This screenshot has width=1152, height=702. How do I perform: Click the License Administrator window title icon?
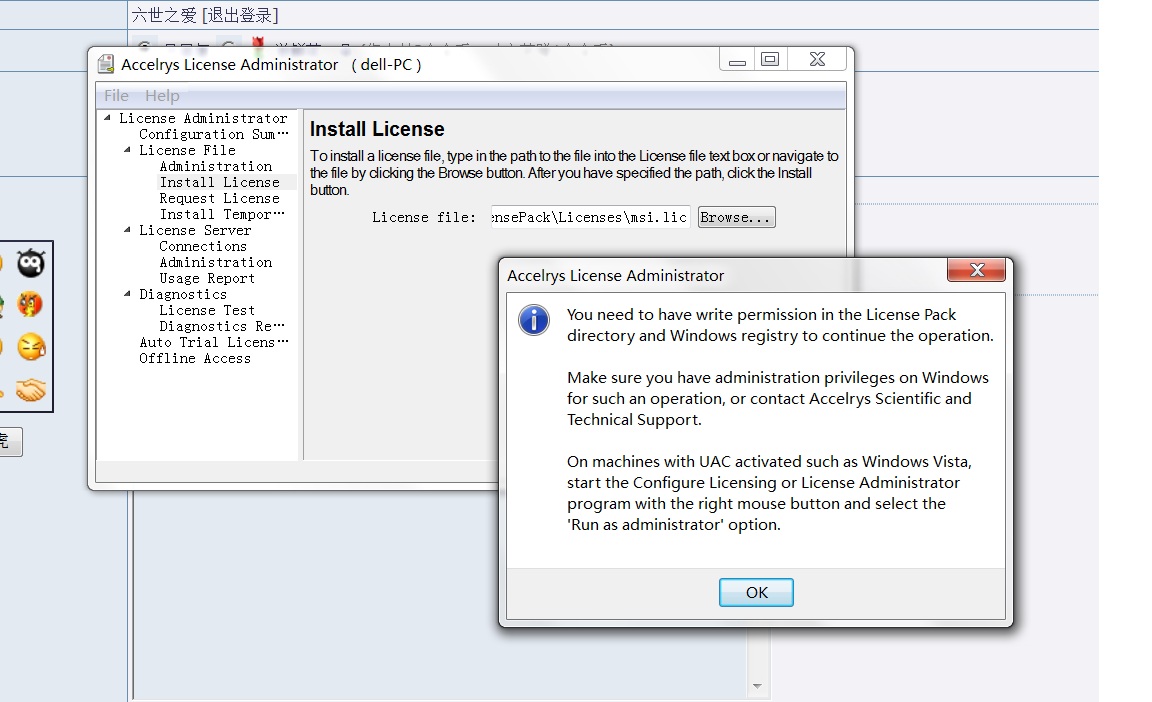pos(106,65)
